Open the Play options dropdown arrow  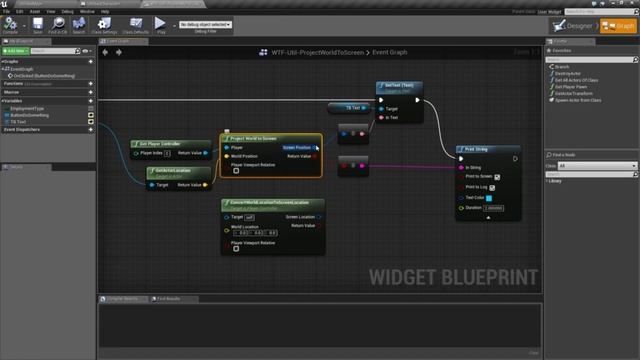(174, 26)
